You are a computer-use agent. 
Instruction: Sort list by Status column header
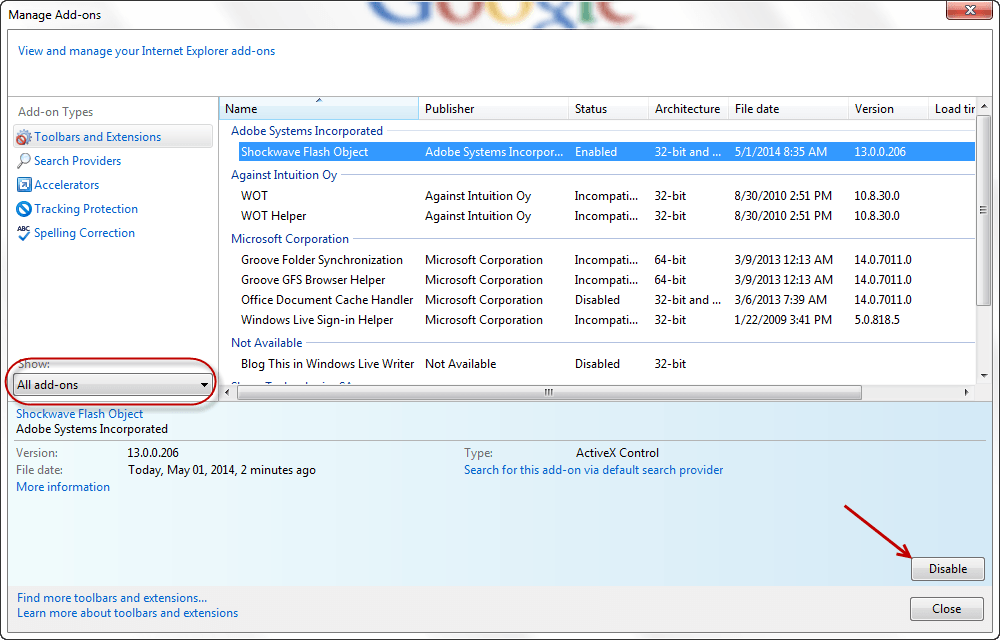(x=608, y=109)
